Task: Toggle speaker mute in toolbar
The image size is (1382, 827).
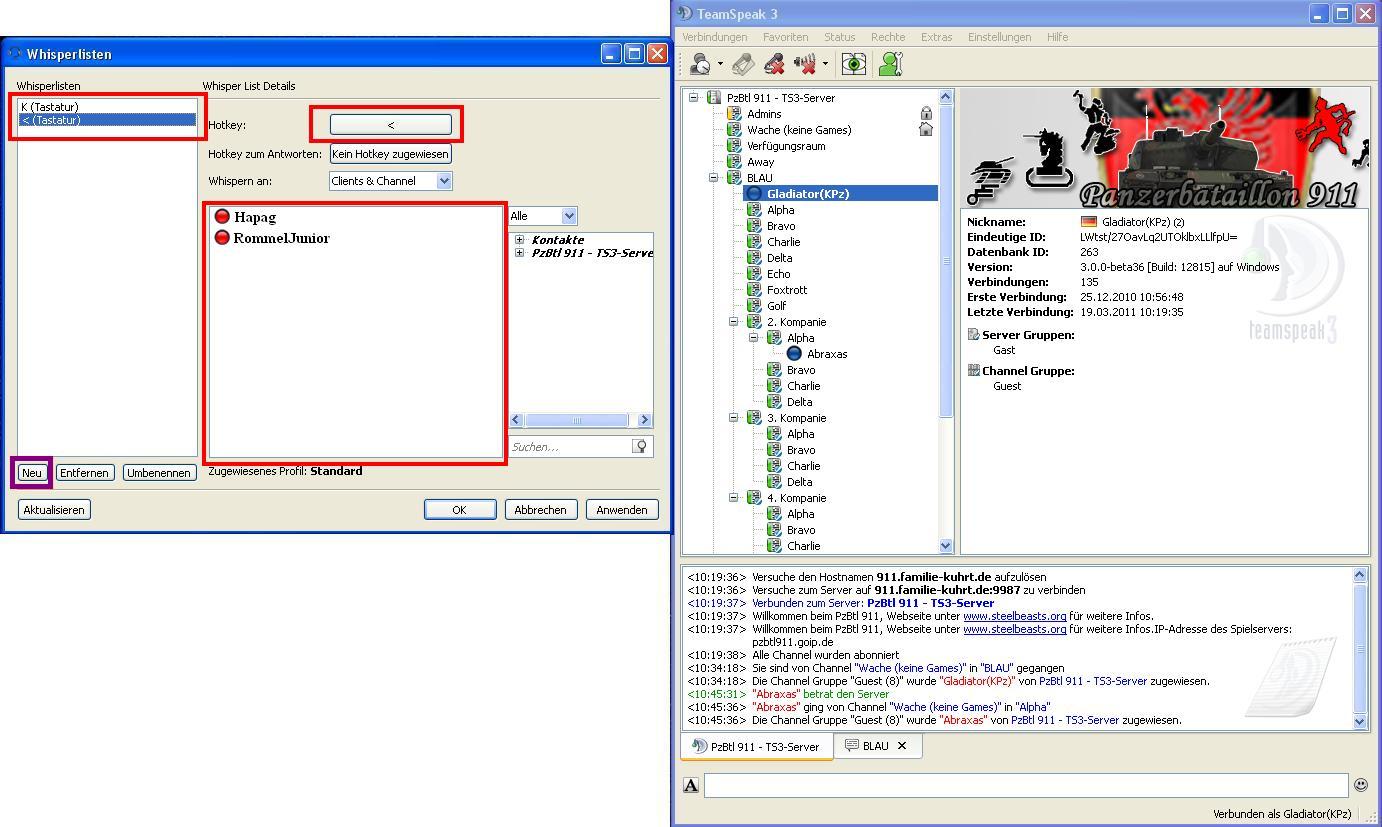Action: pos(805,65)
